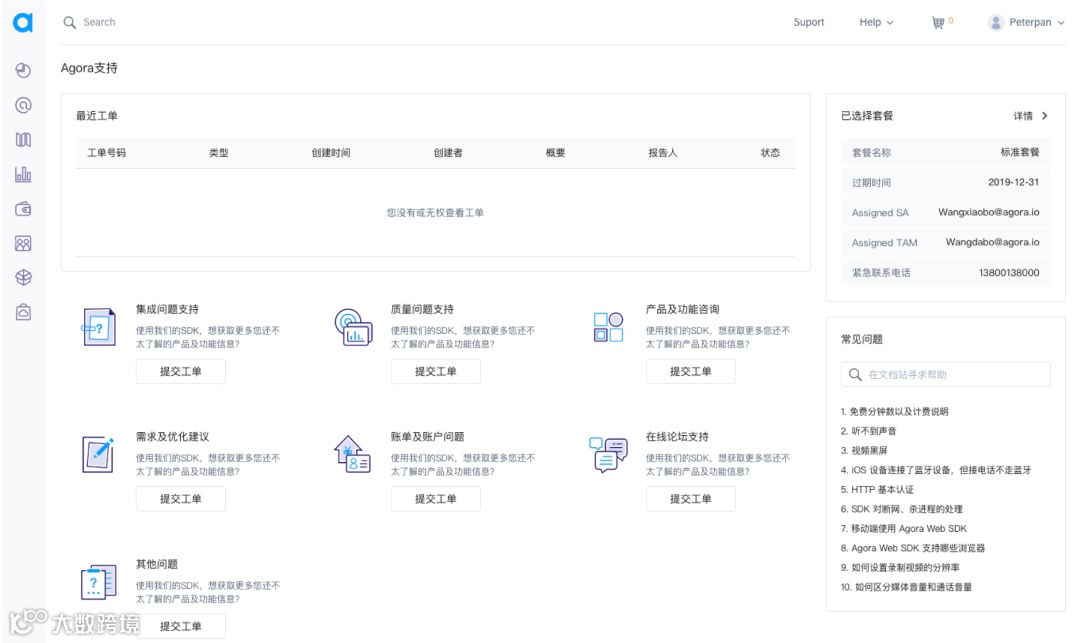Submit ticket under 质量问题支持
1080x643 pixels.
coord(435,372)
